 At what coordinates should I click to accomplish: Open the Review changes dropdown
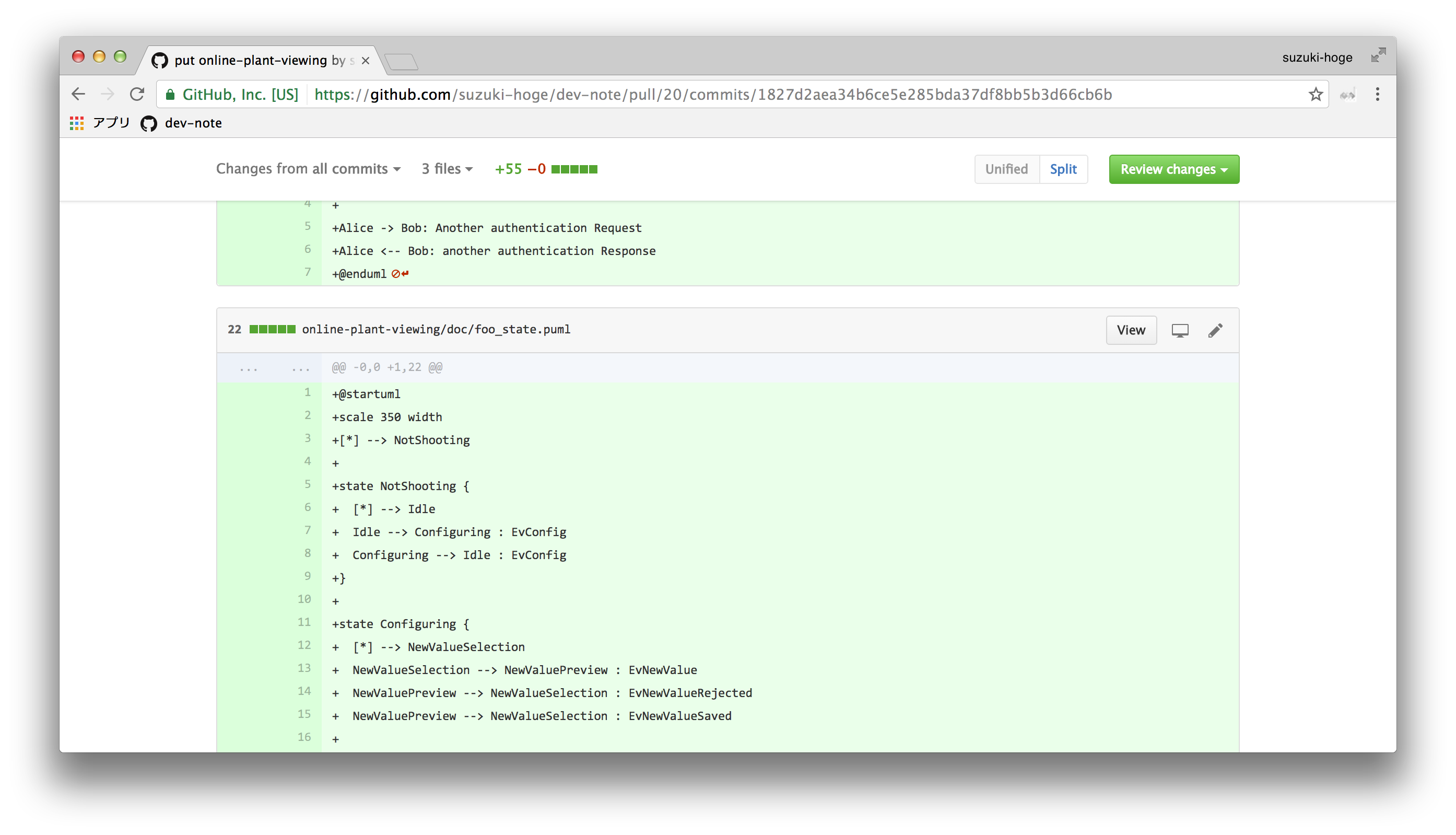click(1173, 169)
